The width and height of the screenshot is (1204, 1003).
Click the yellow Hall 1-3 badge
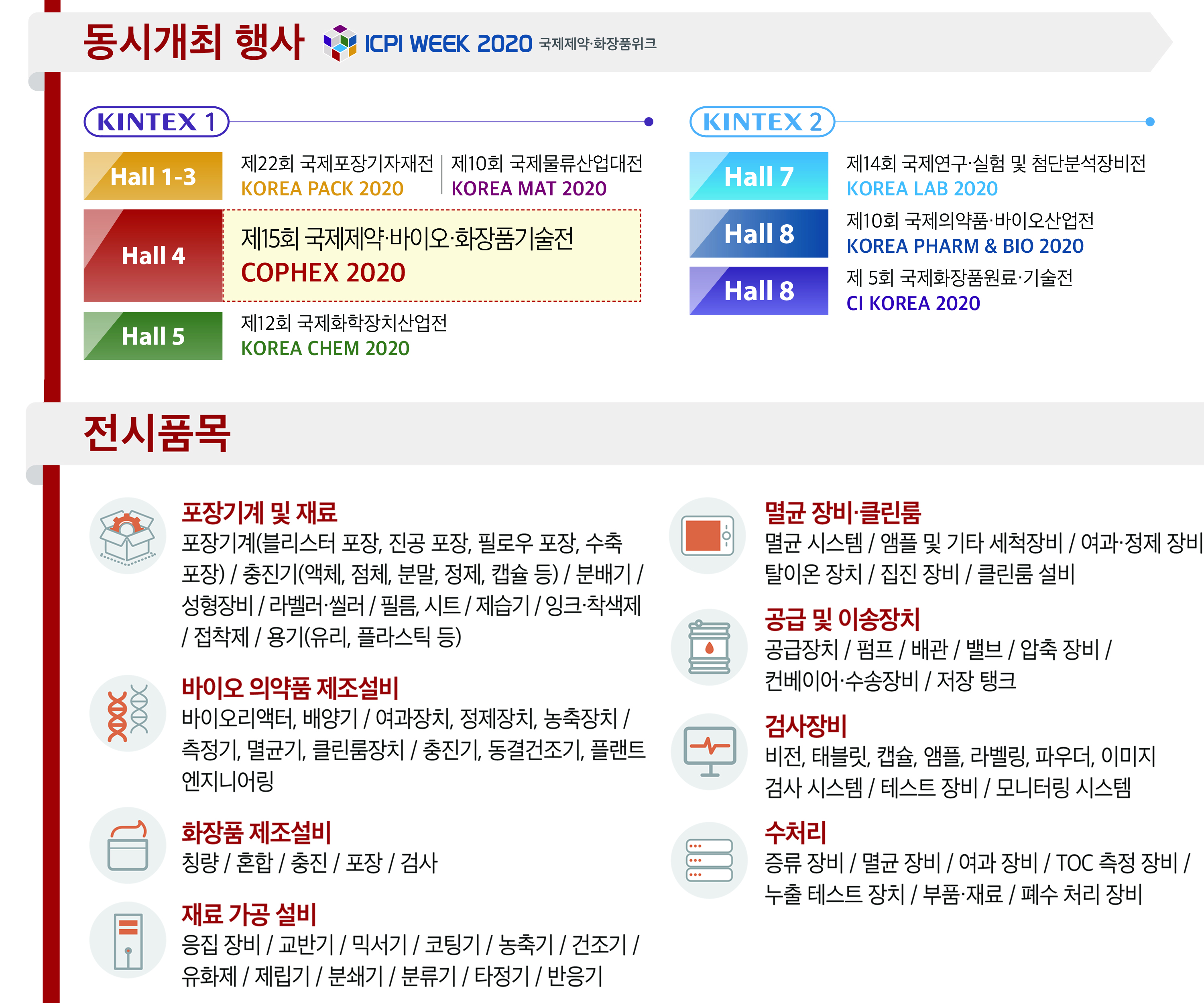(x=153, y=176)
